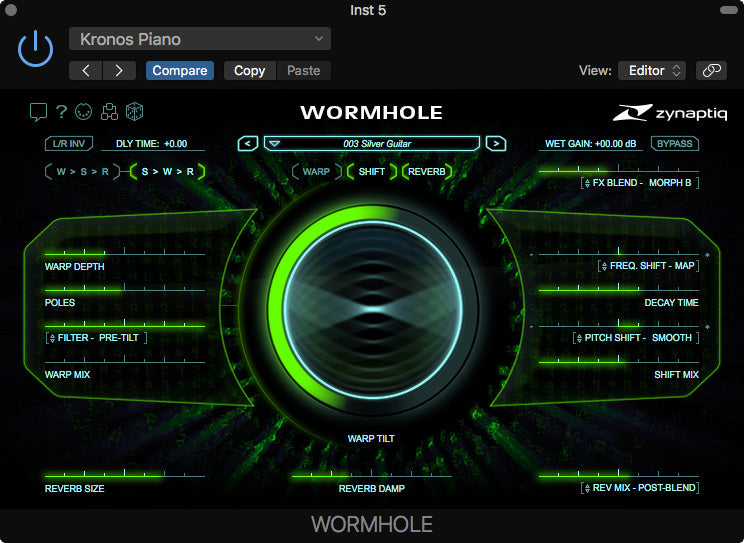Go to next setting with right arrow

pos(119,71)
